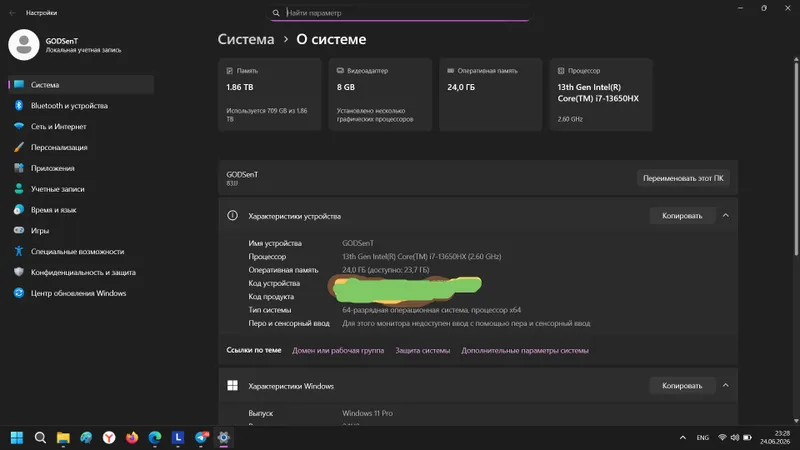Select Игры category

coord(81,231)
